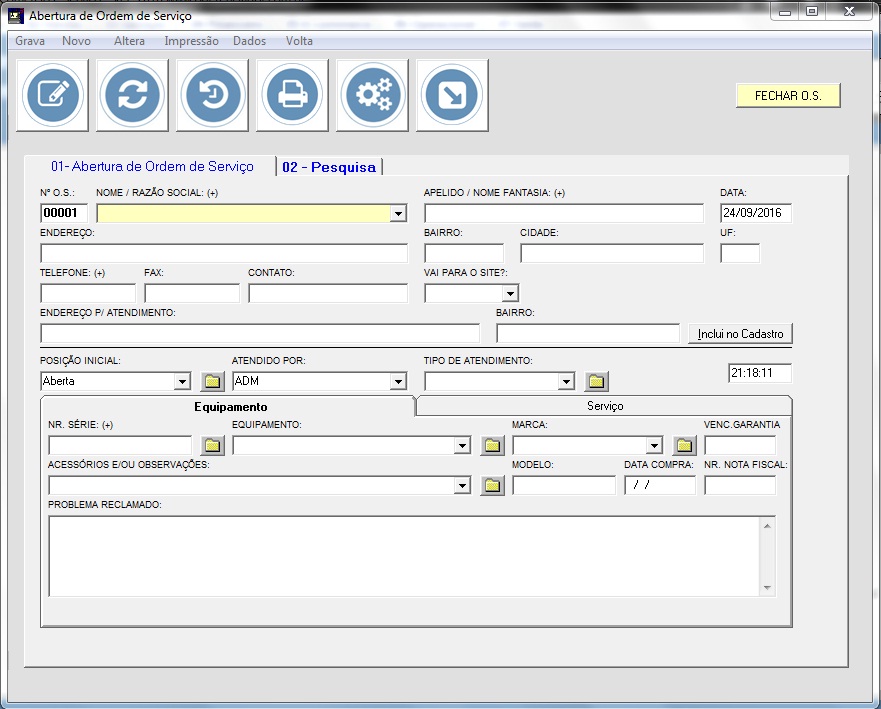Select the Serviço tab
The image size is (881, 709).
click(x=604, y=406)
